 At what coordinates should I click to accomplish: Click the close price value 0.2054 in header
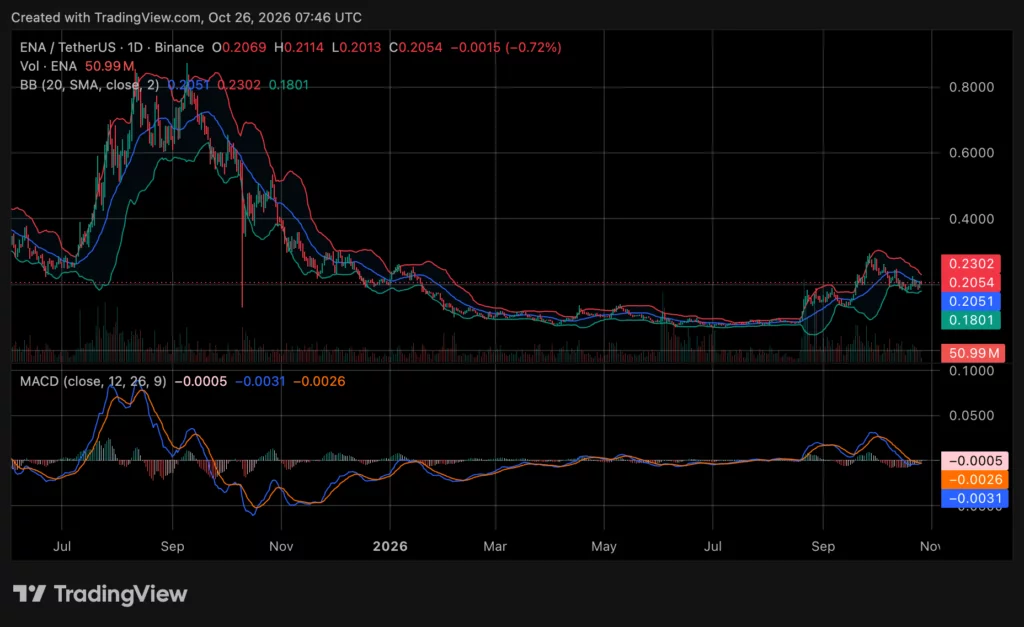[420, 47]
